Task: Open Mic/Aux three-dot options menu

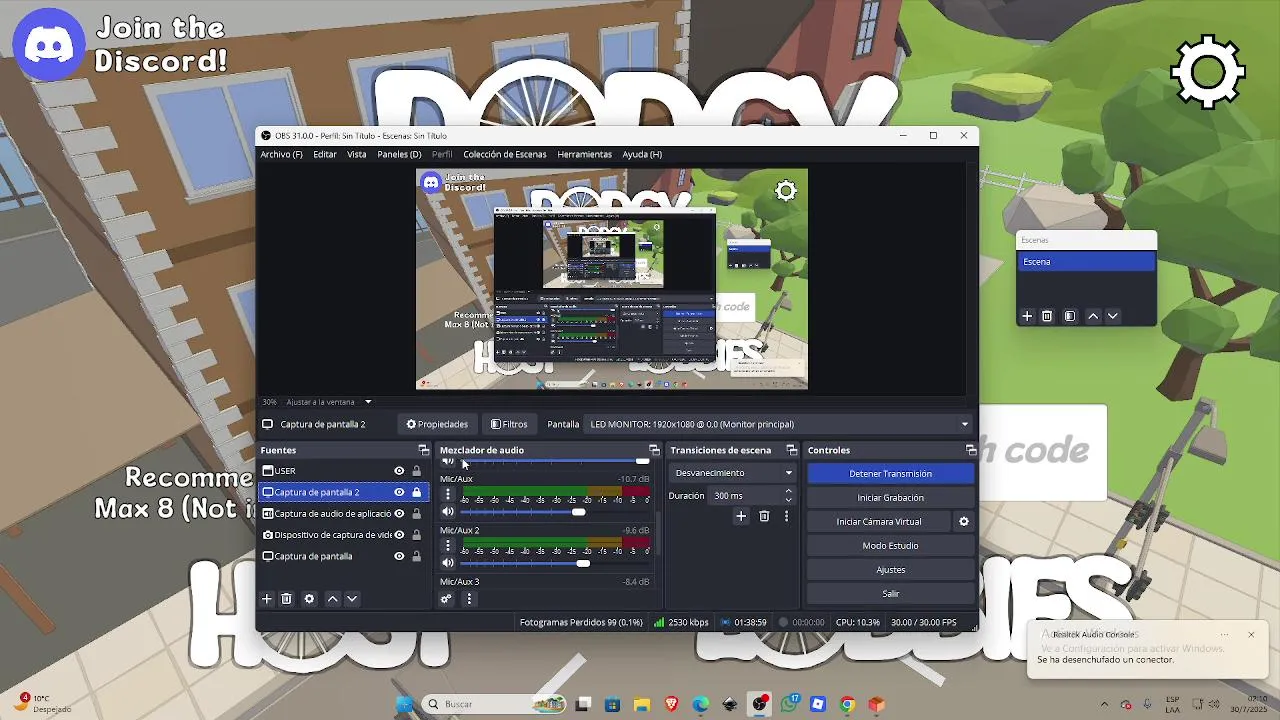Action: (x=448, y=494)
